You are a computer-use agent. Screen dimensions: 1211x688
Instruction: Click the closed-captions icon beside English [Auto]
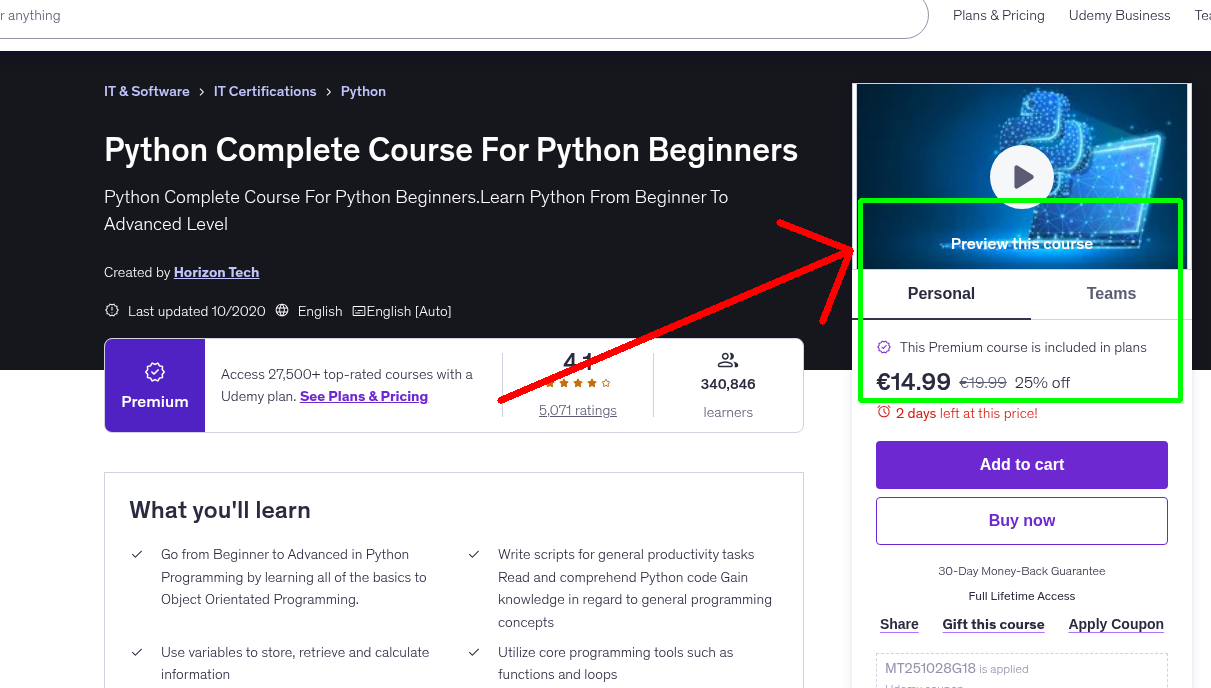point(358,311)
